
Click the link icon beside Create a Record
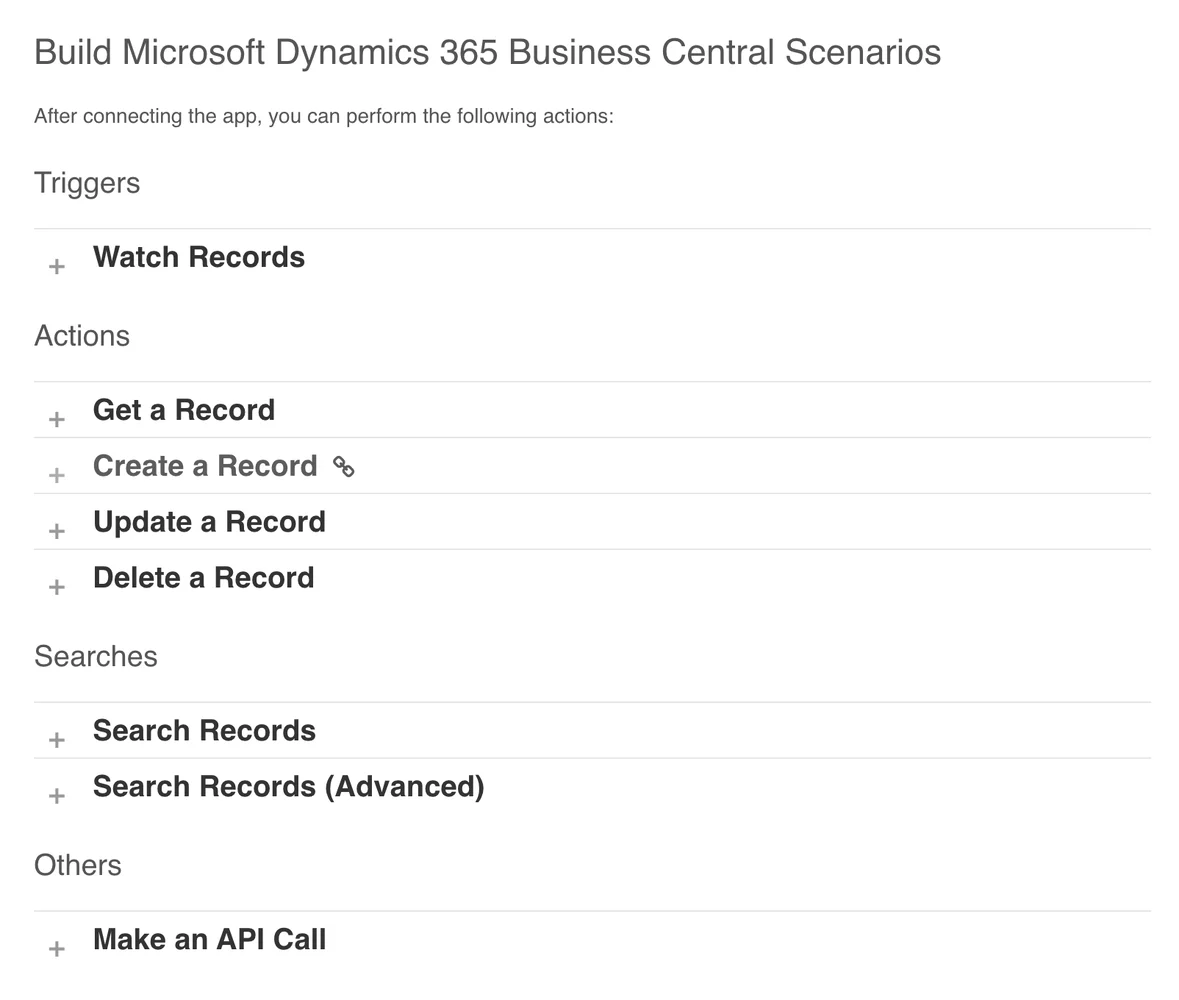pos(344,467)
